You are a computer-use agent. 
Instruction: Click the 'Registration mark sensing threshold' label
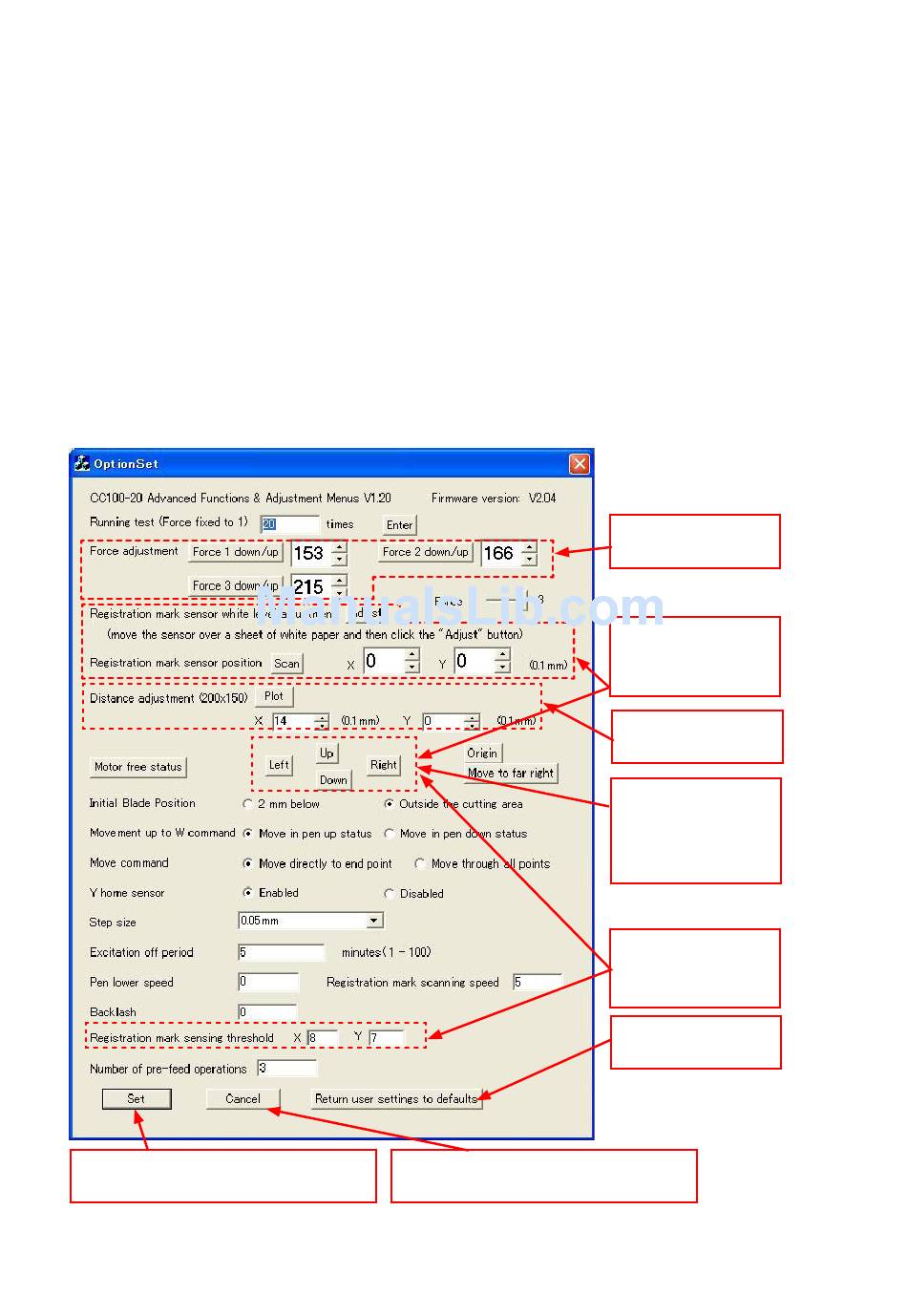[181, 1038]
